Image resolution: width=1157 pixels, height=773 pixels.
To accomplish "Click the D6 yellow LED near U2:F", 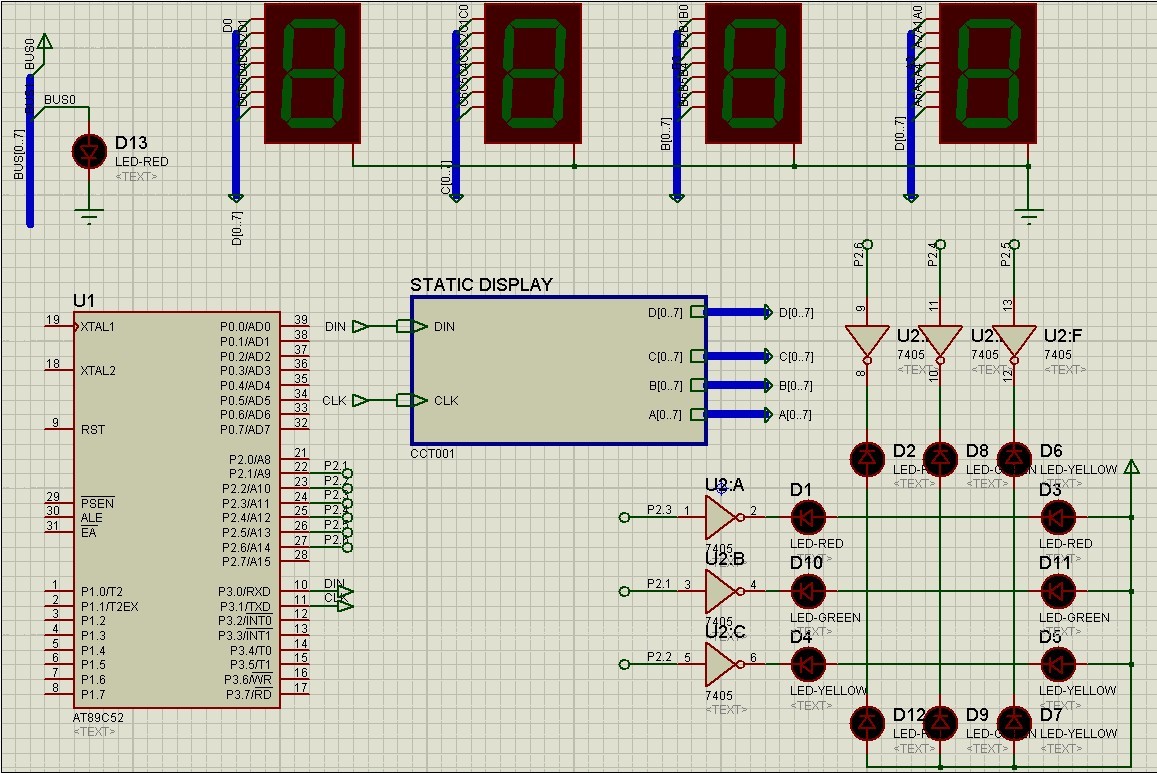I will pos(1014,457).
